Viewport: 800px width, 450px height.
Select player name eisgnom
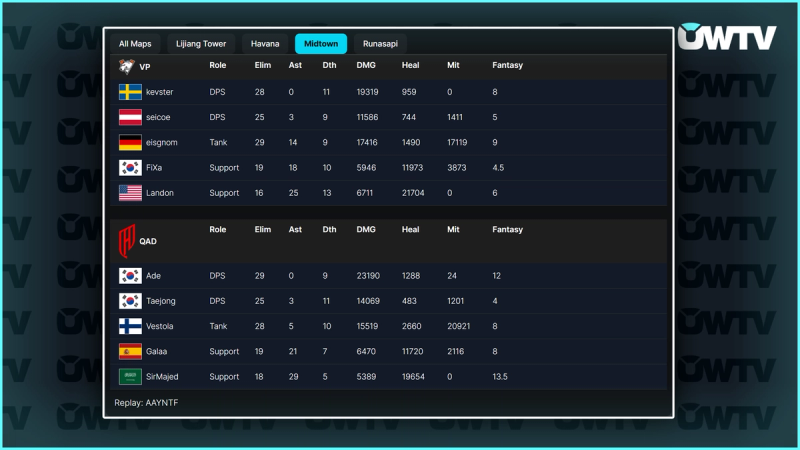162,142
